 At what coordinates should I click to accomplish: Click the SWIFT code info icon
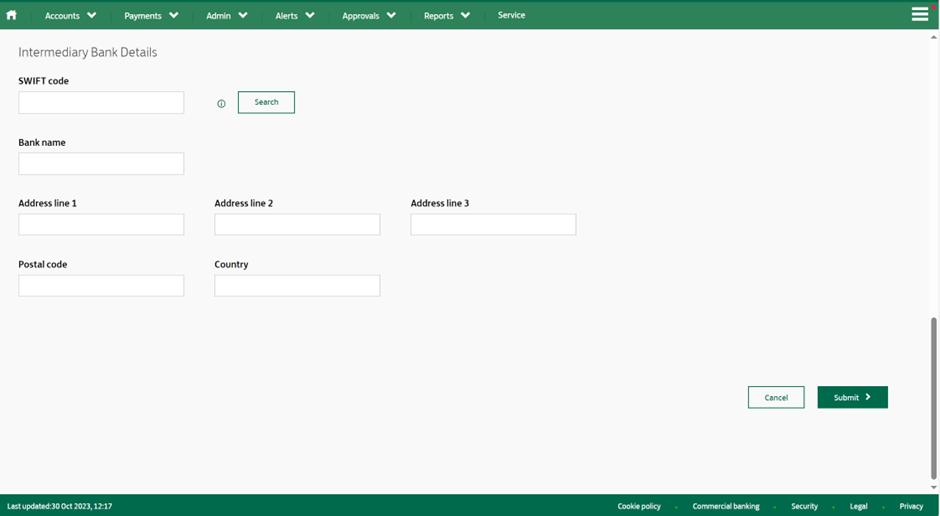(x=221, y=103)
